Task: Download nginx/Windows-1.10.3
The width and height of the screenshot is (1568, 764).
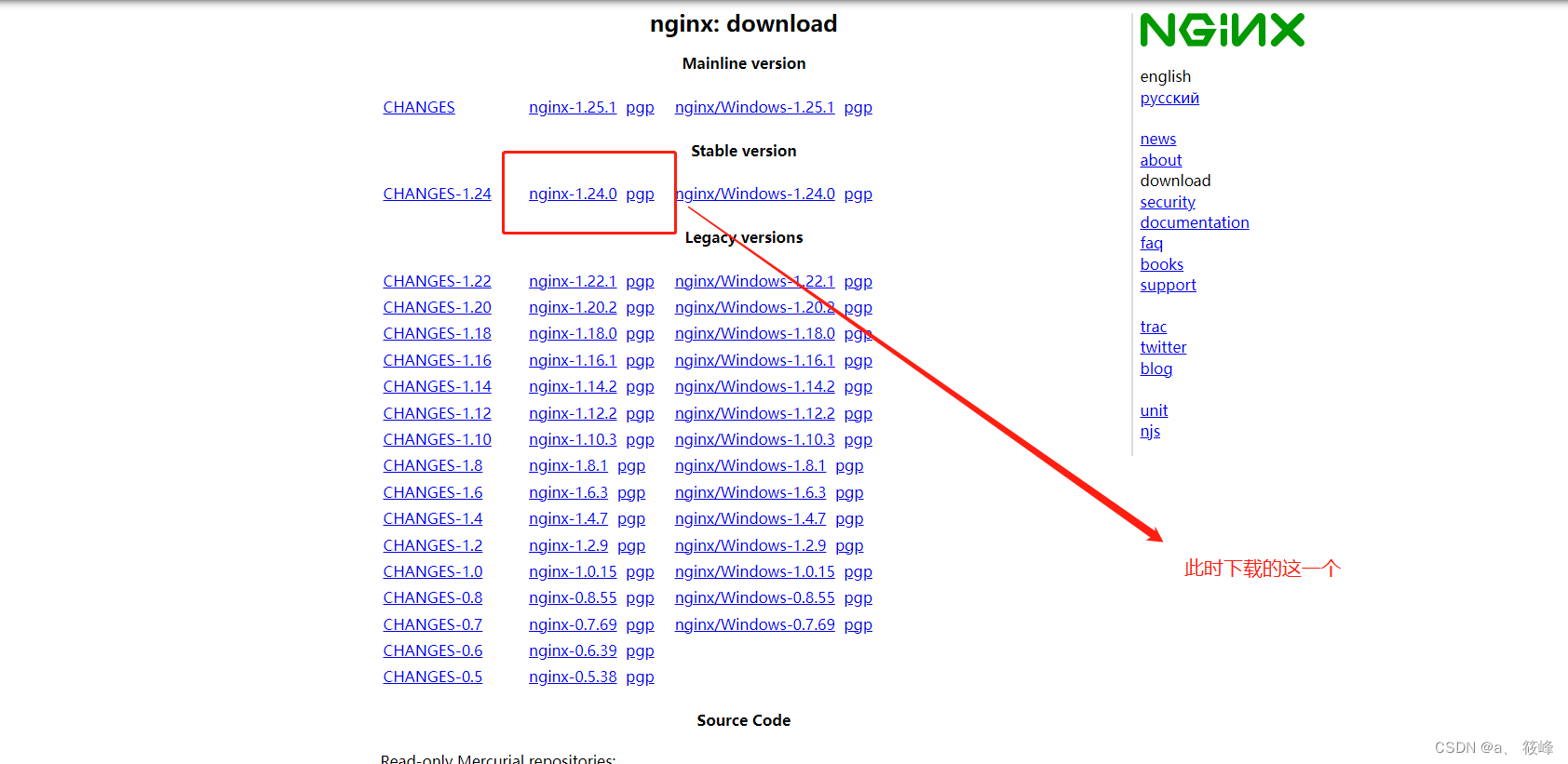Action: click(x=755, y=439)
